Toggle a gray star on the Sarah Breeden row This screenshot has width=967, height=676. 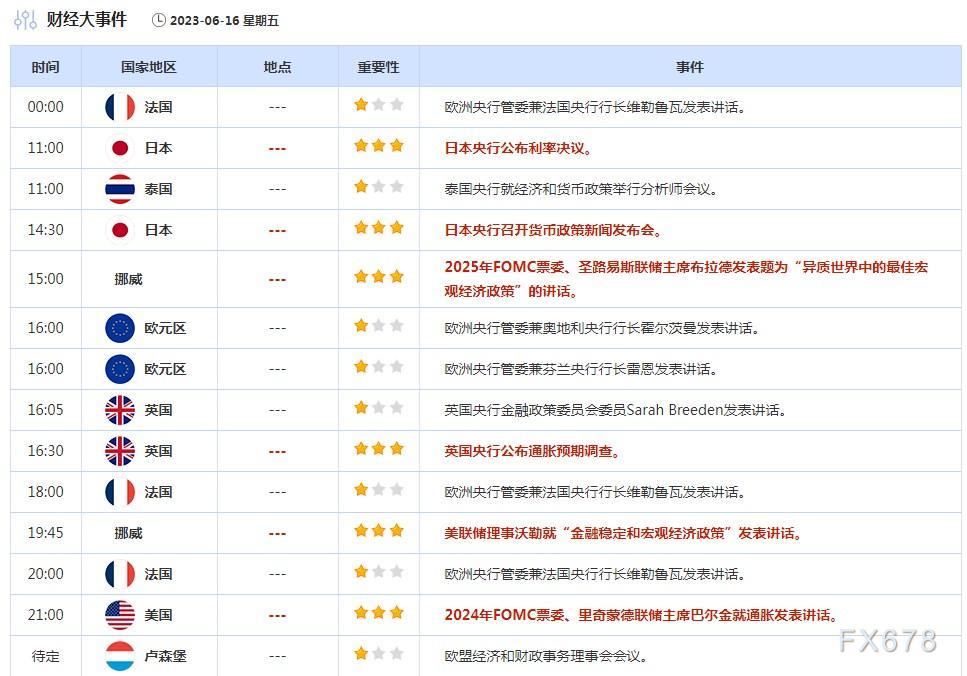pos(378,407)
